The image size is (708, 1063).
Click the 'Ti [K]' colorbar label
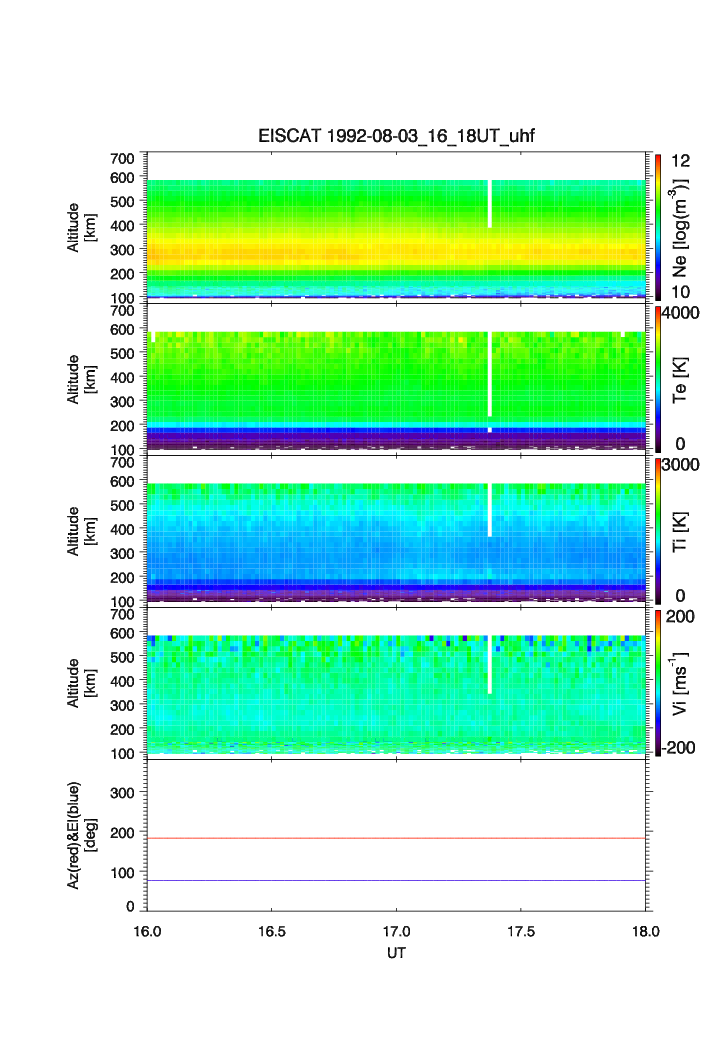[680, 532]
